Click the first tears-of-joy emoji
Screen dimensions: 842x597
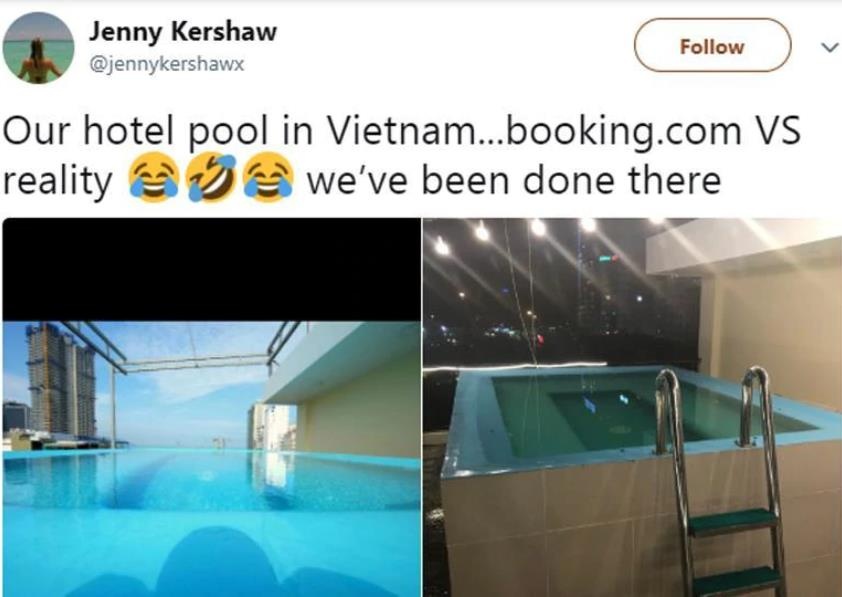(x=153, y=178)
